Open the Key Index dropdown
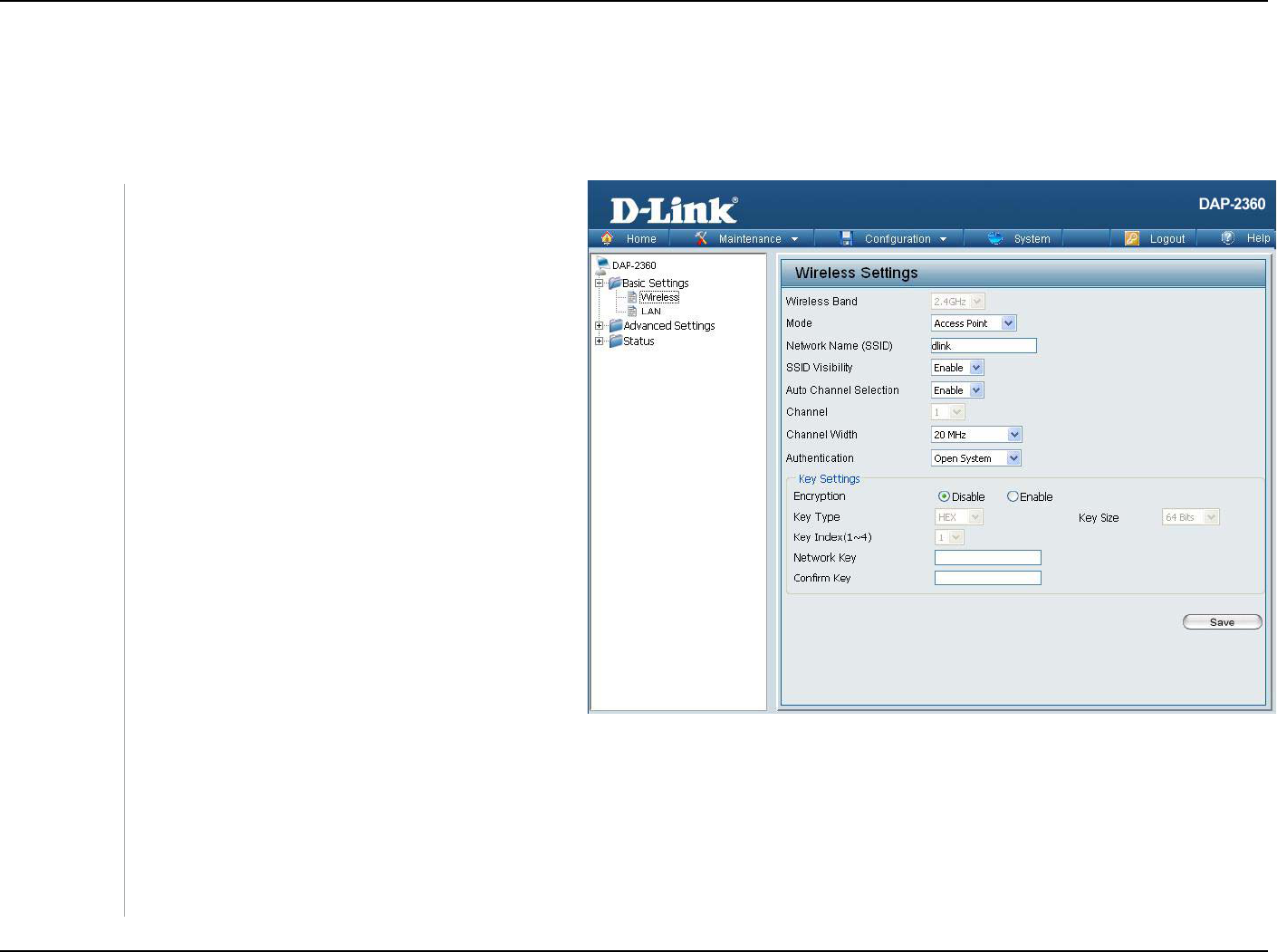The height and width of the screenshot is (952, 1277). [949, 537]
